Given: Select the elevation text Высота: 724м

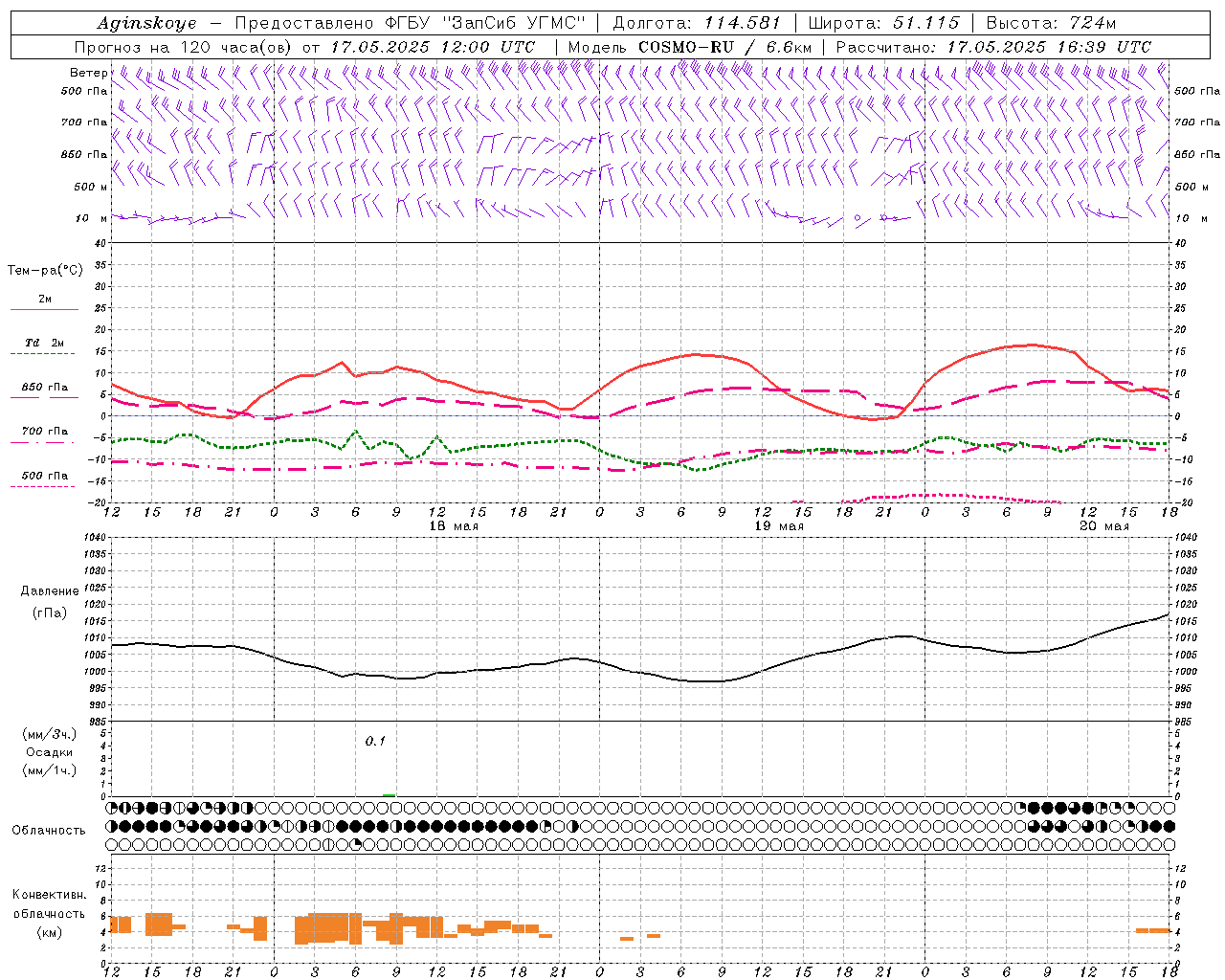Looking at the screenshot, I should point(1051,23).
